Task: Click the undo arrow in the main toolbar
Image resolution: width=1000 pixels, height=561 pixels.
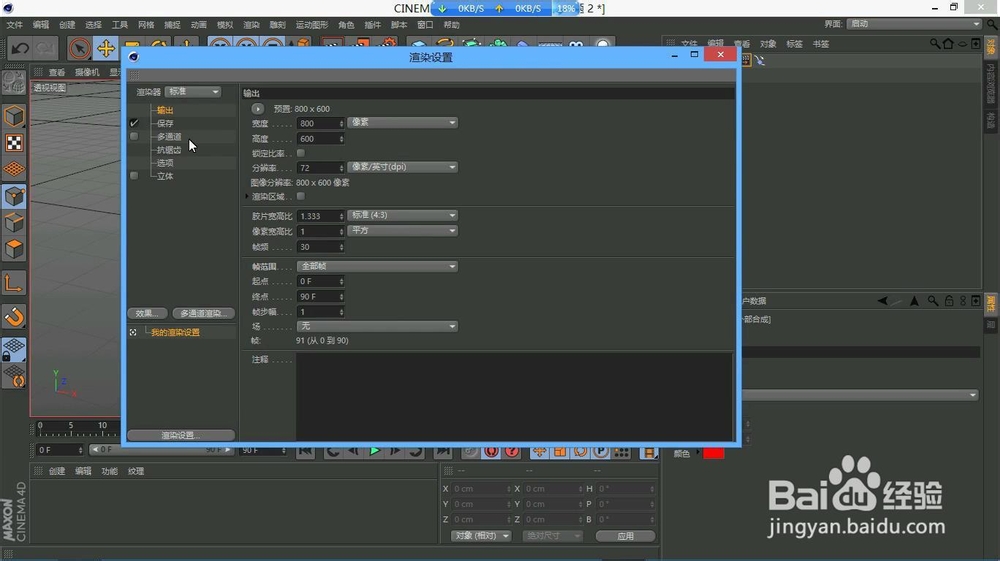Action: tap(20, 48)
